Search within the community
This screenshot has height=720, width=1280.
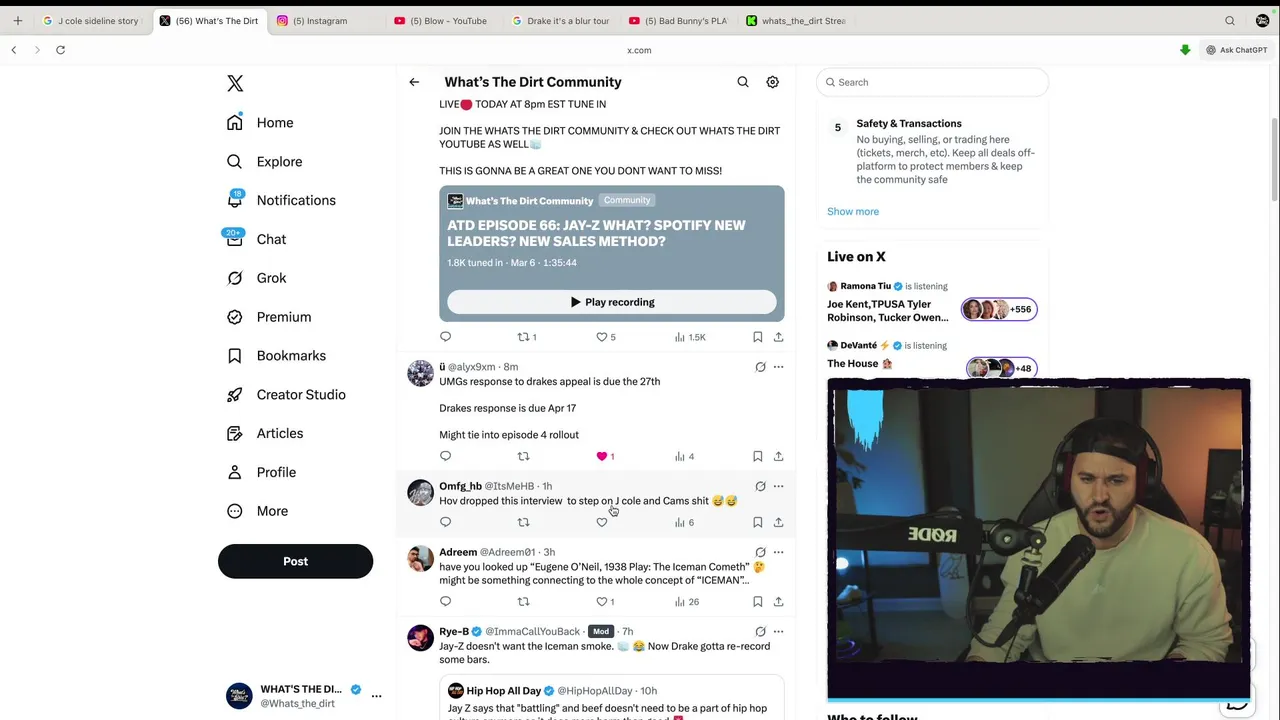click(743, 82)
